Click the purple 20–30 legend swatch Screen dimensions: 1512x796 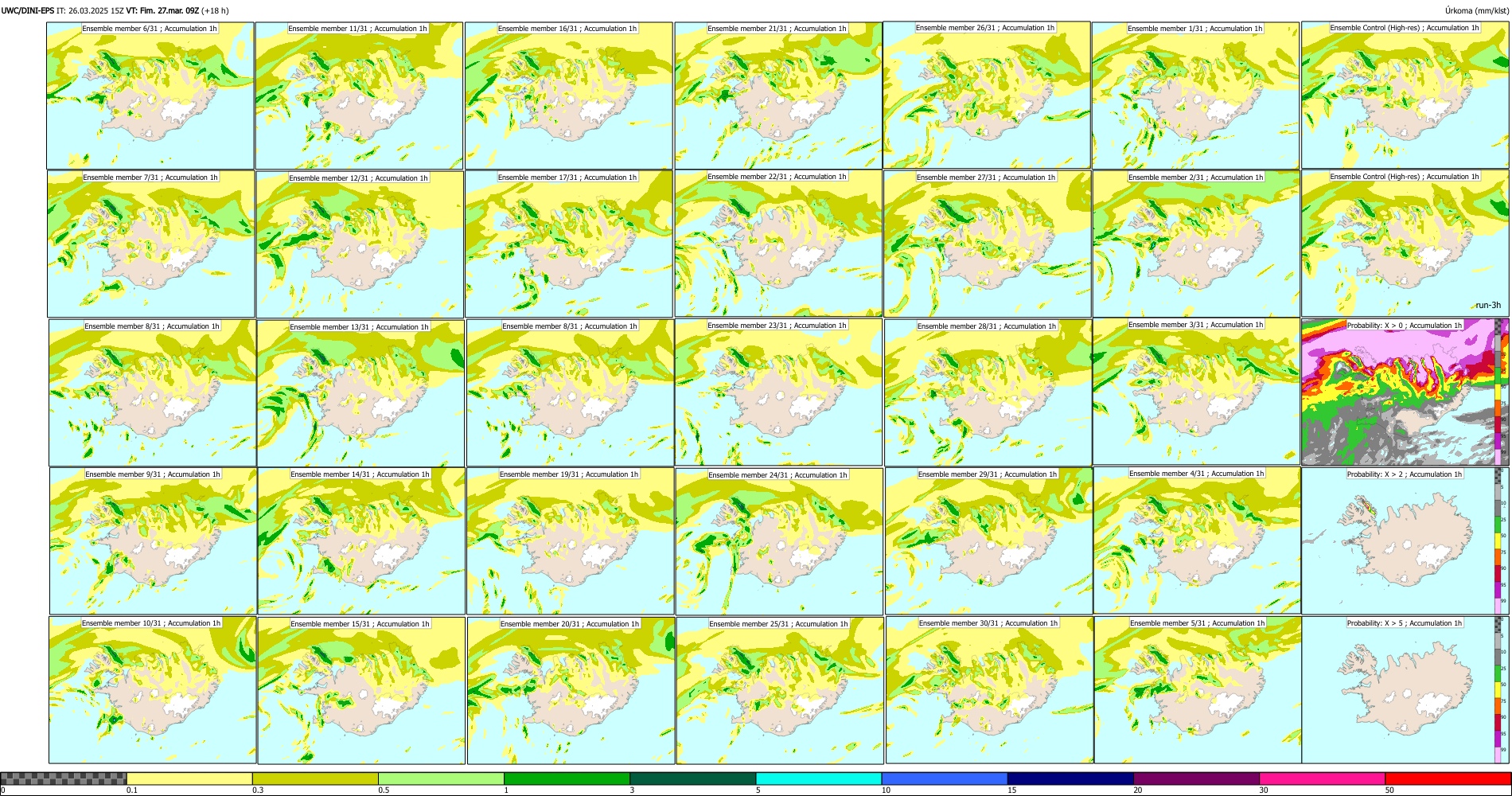pos(1197,778)
